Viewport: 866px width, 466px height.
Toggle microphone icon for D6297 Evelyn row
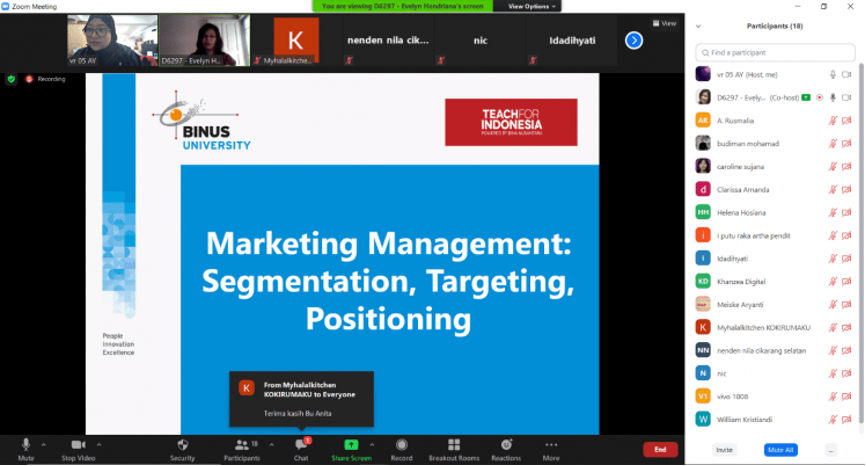pyautogui.click(x=832, y=98)
